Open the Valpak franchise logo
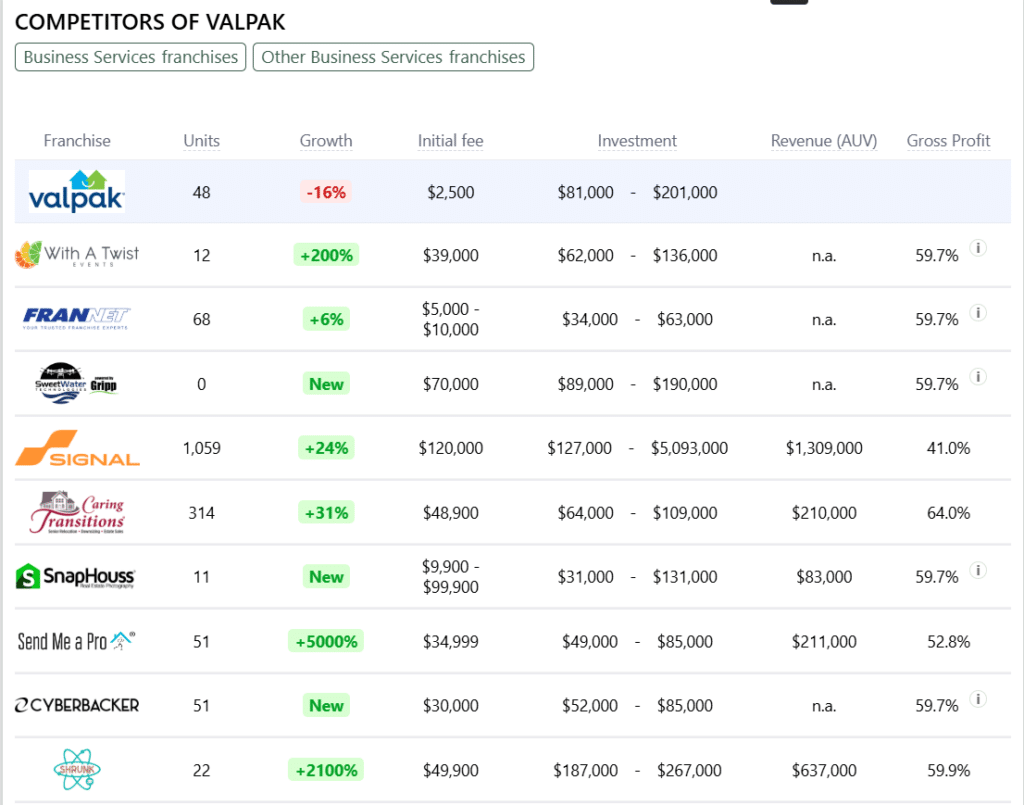The height and width of the screenshot is (805, 1024). tap(77, 191)
